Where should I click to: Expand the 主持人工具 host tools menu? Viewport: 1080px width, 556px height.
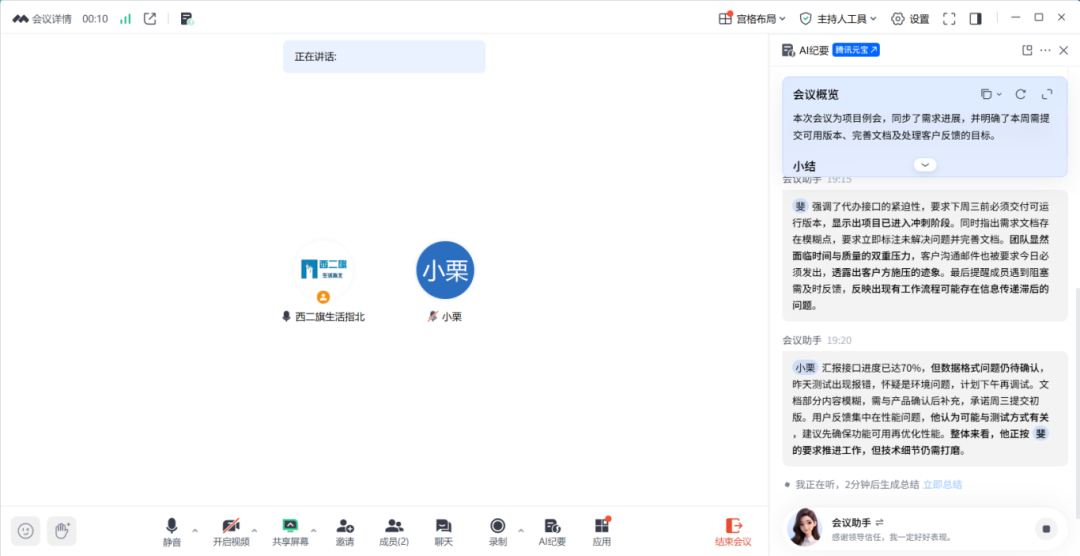[x=838, y=19]
